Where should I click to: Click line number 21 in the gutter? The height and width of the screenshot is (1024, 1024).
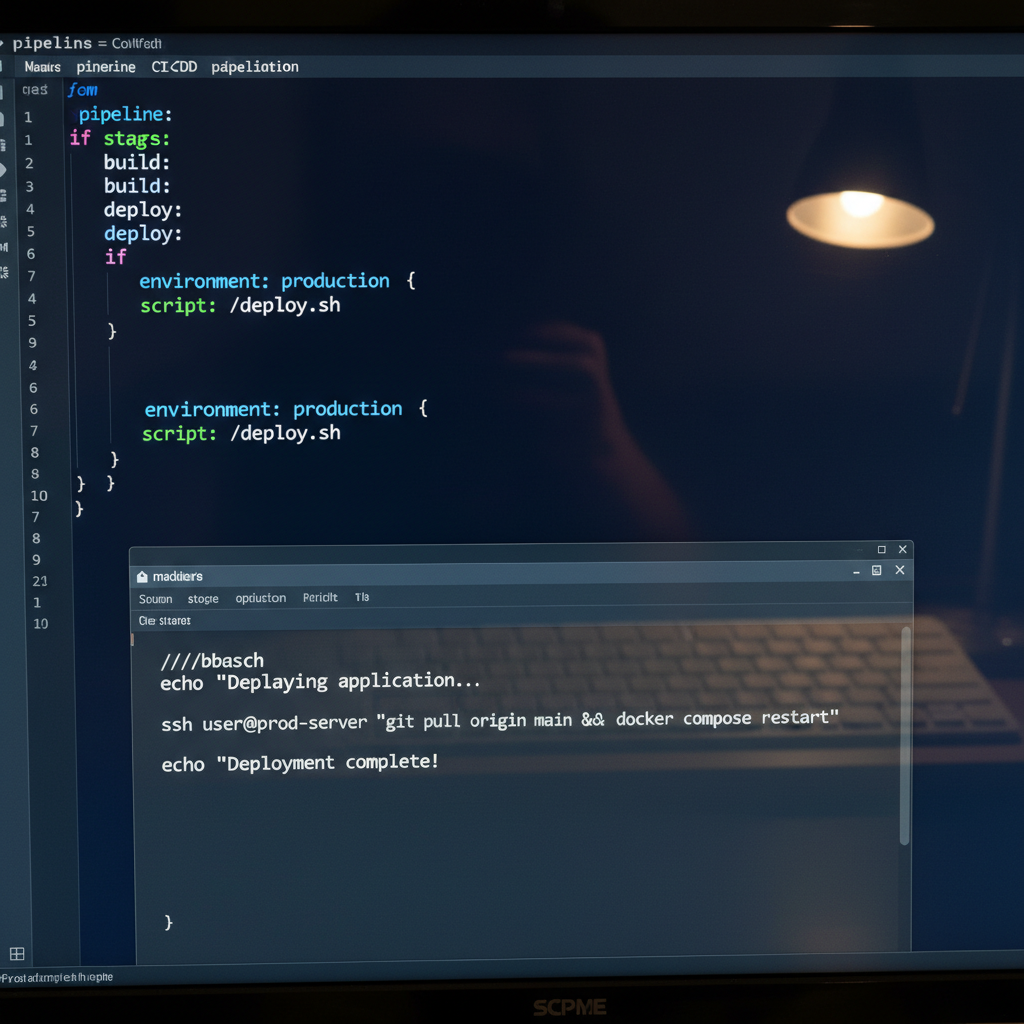click(x=40, y=581)
